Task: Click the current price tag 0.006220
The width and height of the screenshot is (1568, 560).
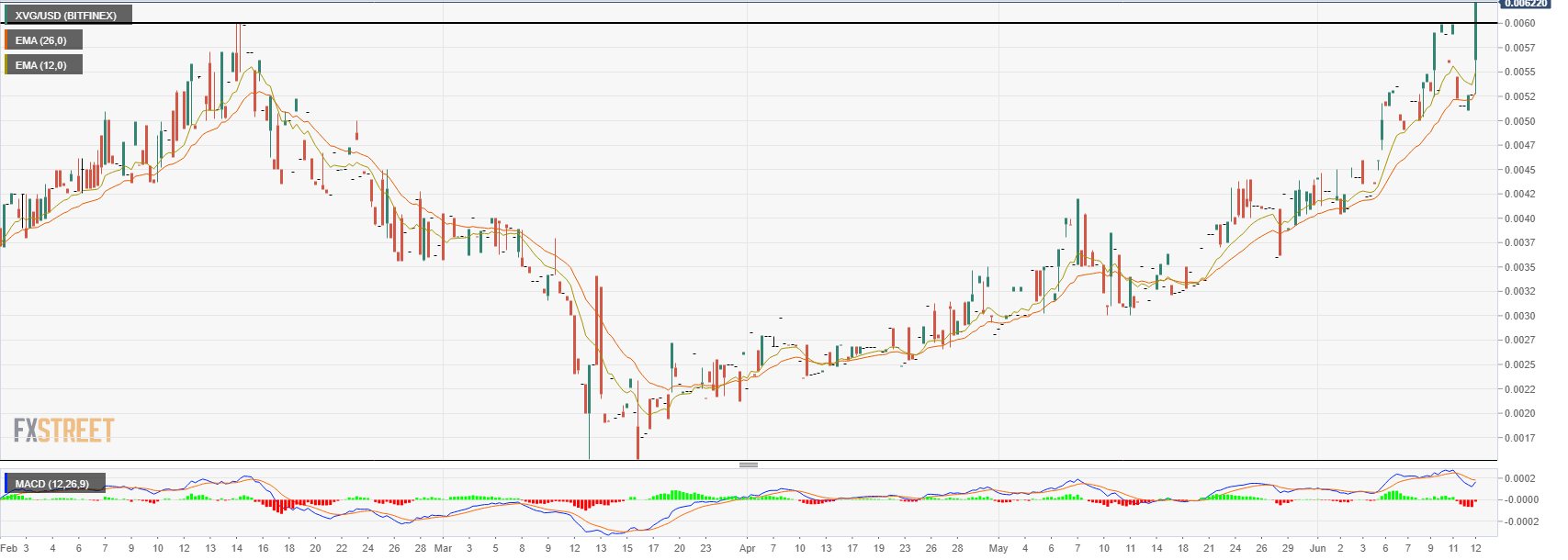Action: [x=1527, y=4]
